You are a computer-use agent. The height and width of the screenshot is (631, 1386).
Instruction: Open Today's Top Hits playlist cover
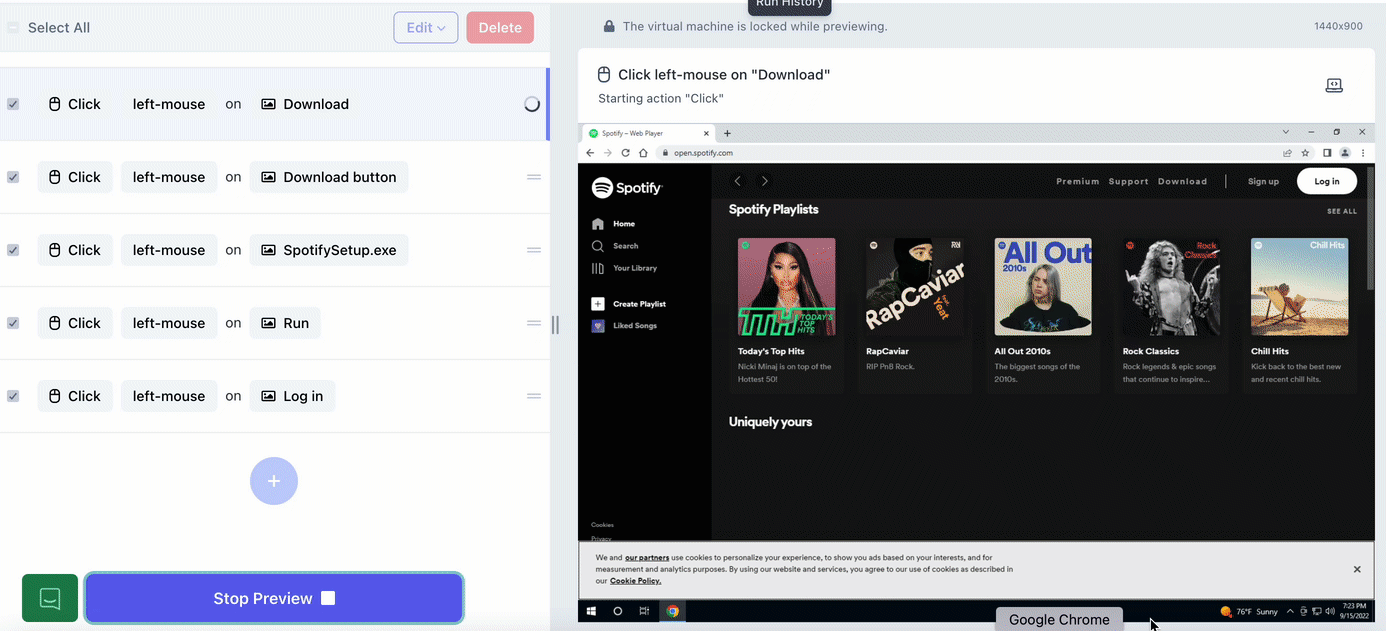pos(786,287)
